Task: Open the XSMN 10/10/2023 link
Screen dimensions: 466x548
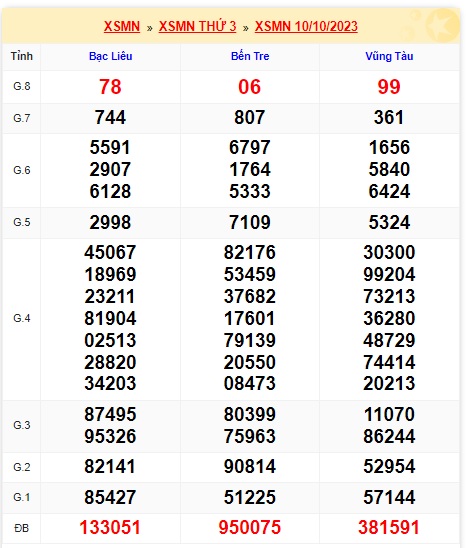Action: [306, 27]
